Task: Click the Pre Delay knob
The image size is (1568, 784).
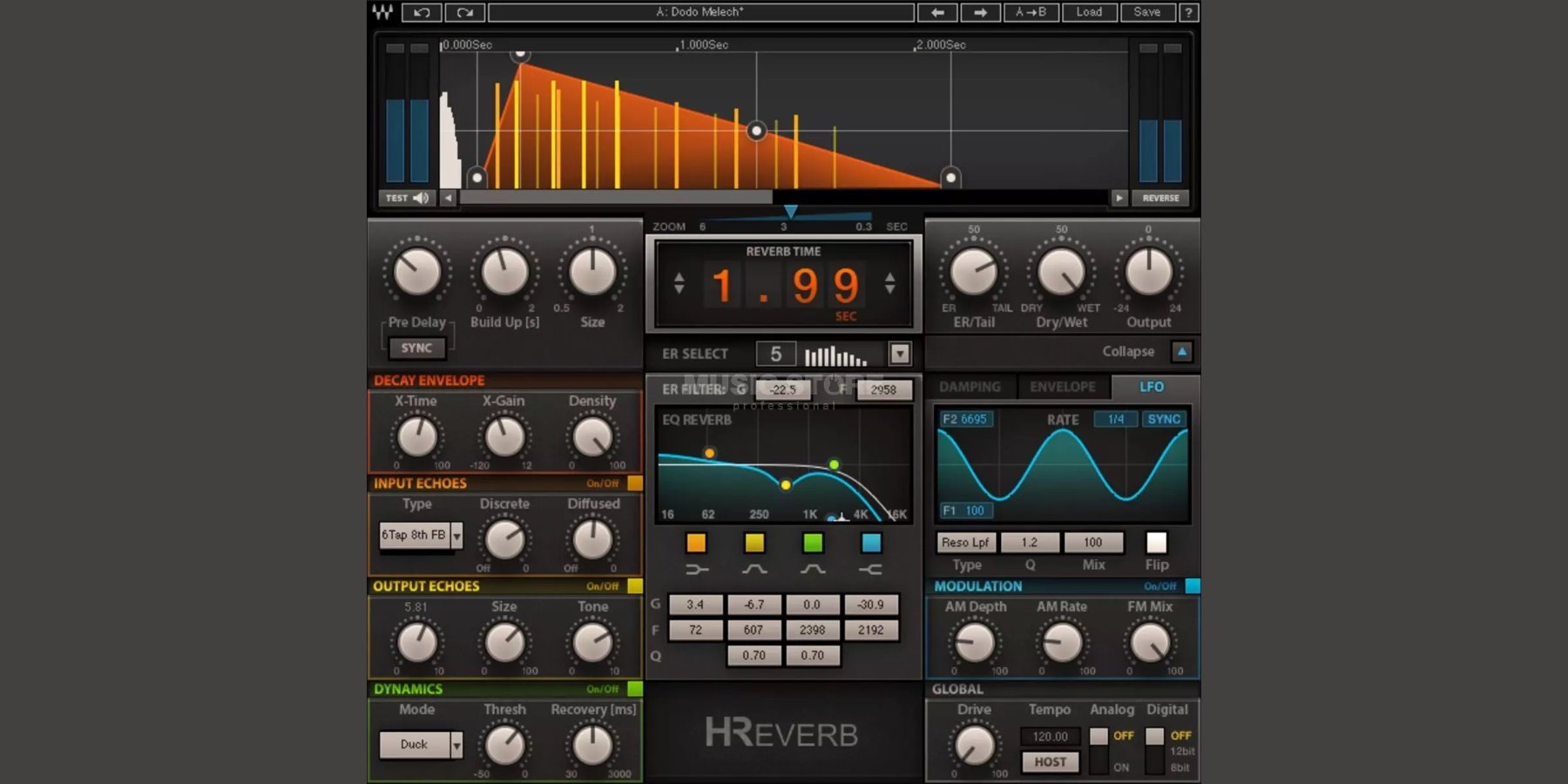Action: (417, 272)
